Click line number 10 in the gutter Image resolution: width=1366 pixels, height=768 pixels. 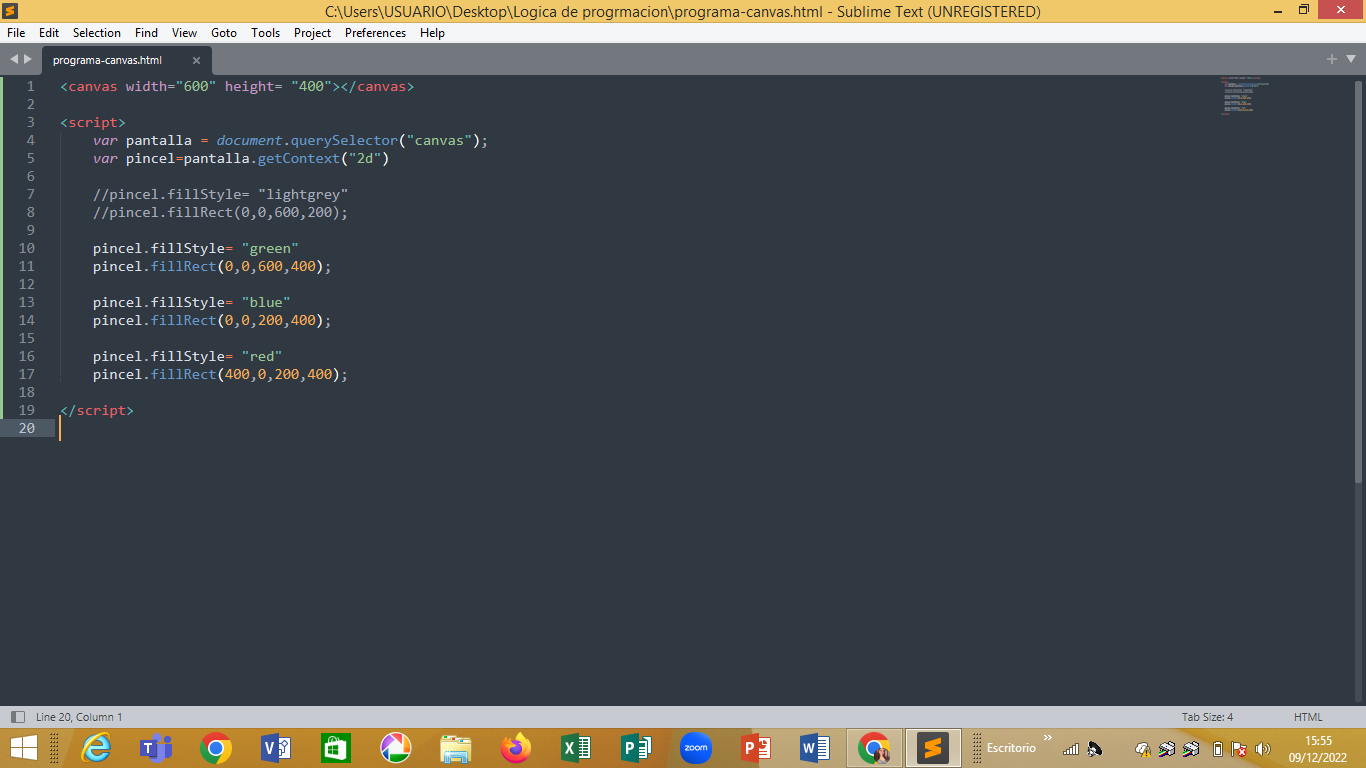click(x=26, y=248)
